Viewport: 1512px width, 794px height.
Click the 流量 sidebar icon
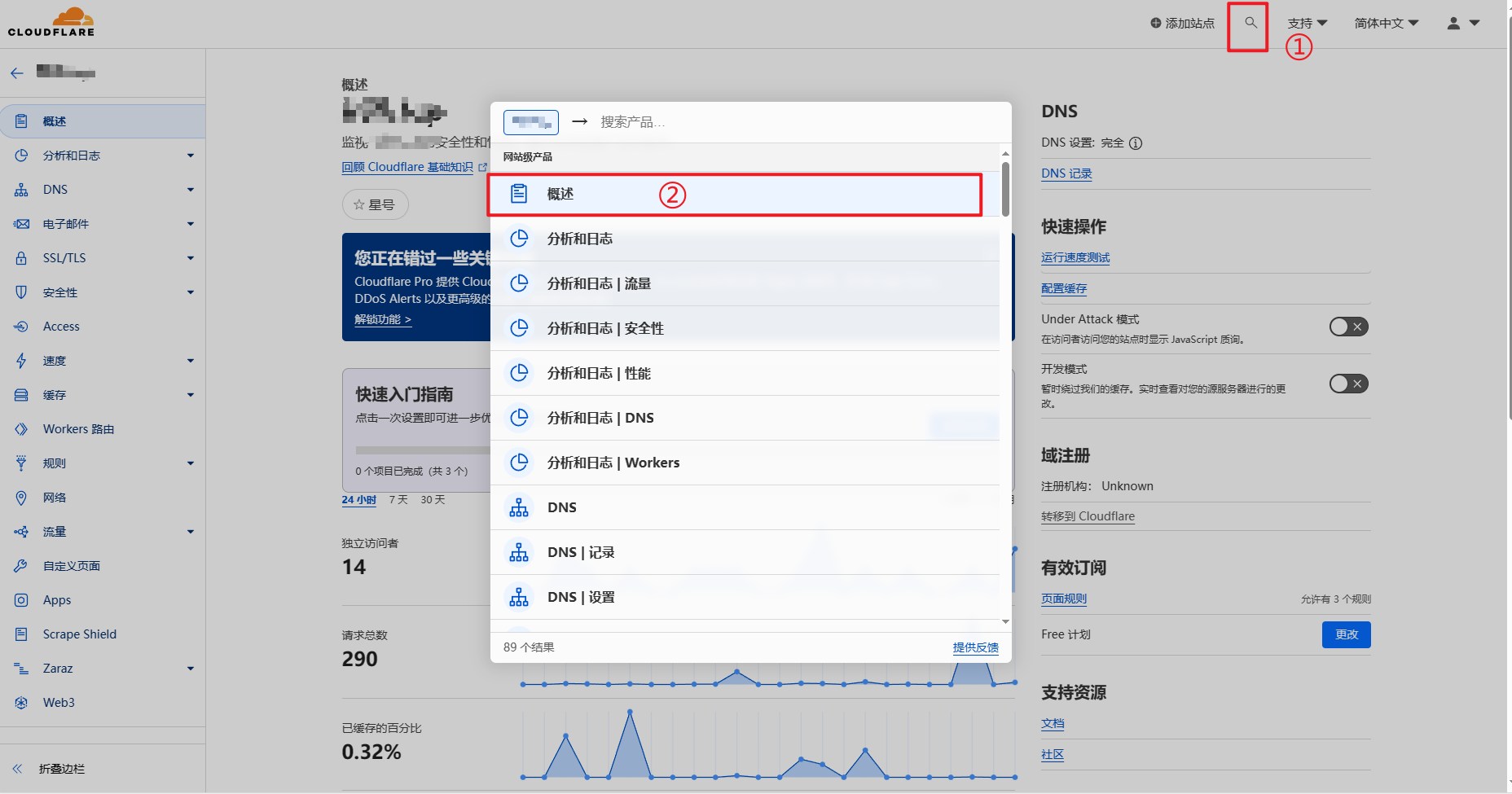(21, 532)
